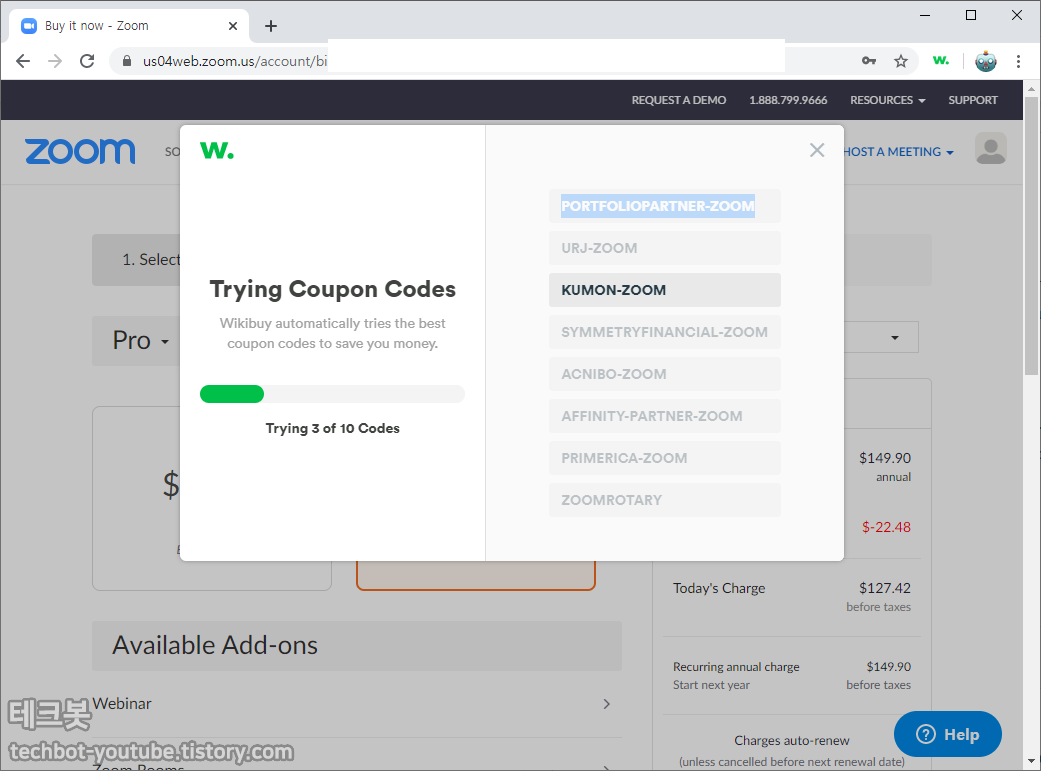This screenshot has width=1041, height=771.
Task: Go back to the previous page
Action: click(x=23, y=61)
